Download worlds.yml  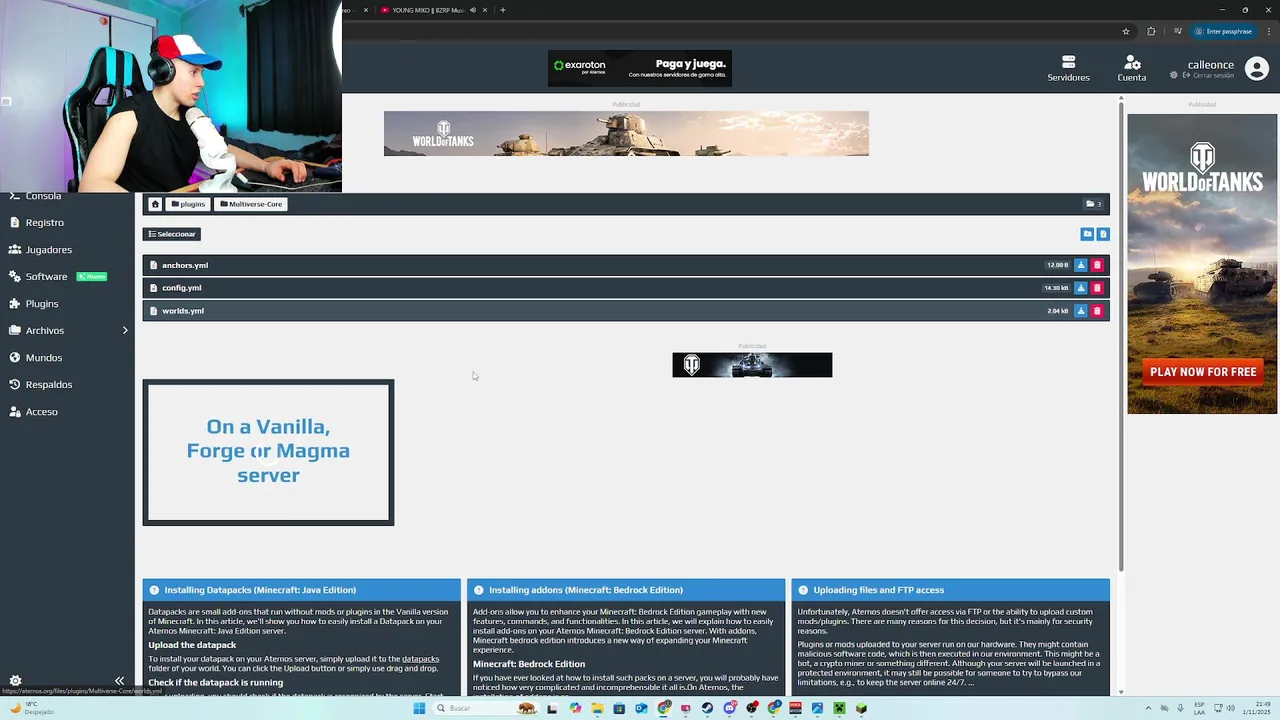1080,311
